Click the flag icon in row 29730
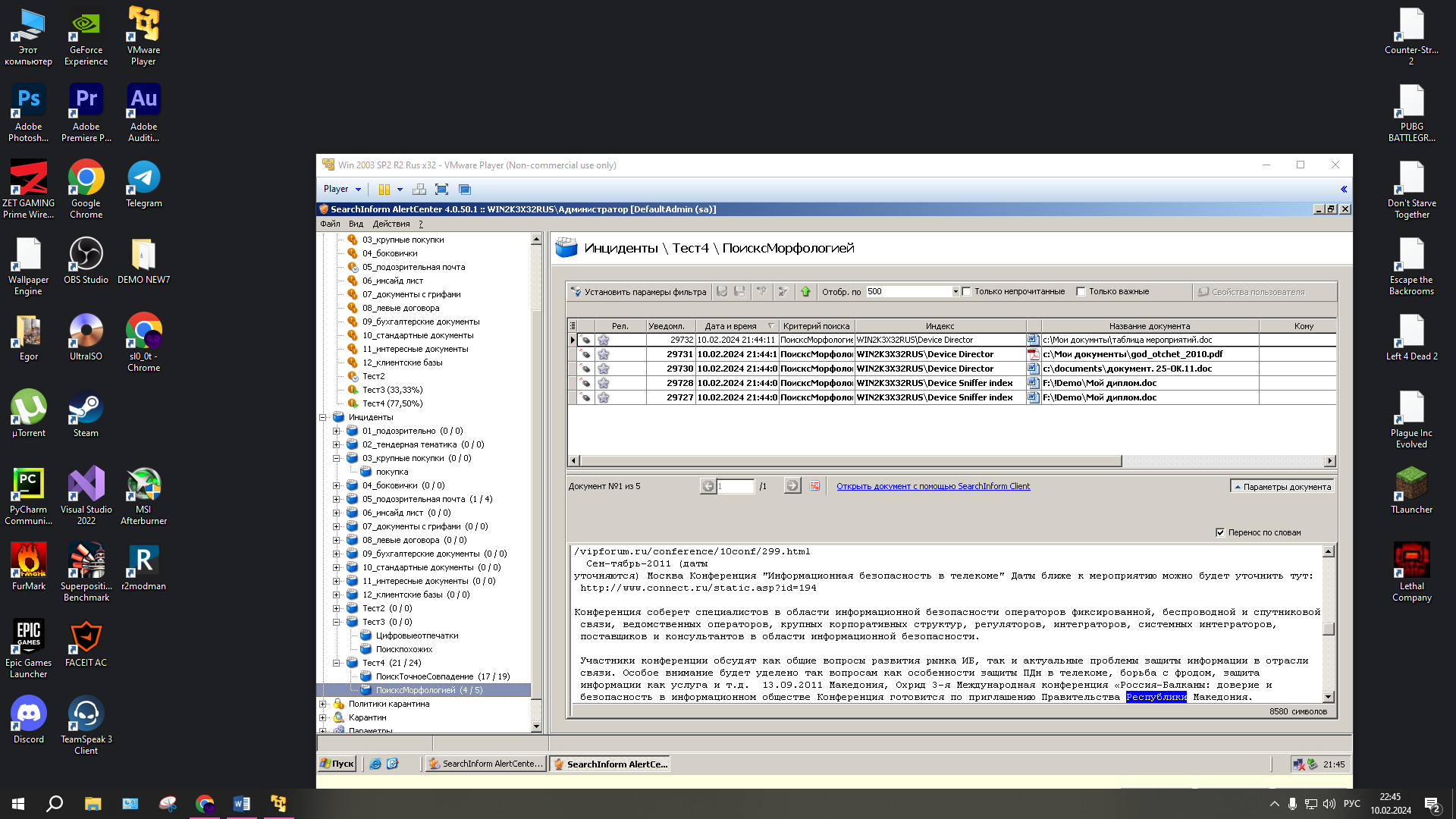 click(x=585, y=369)
